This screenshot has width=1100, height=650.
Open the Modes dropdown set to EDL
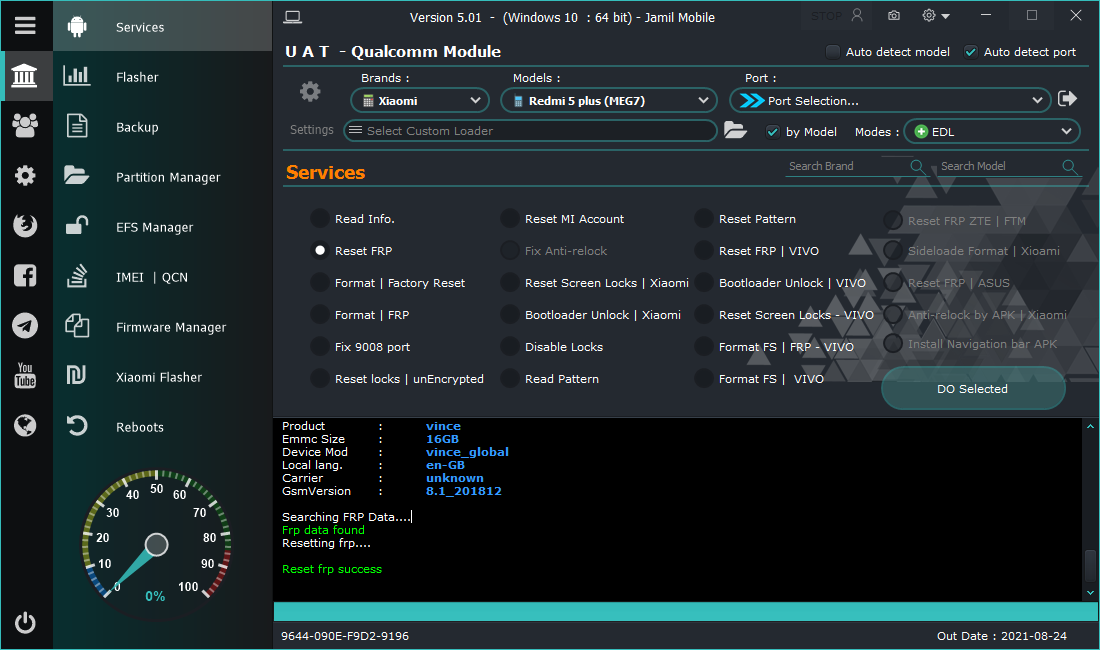click(x=992, y=132)
